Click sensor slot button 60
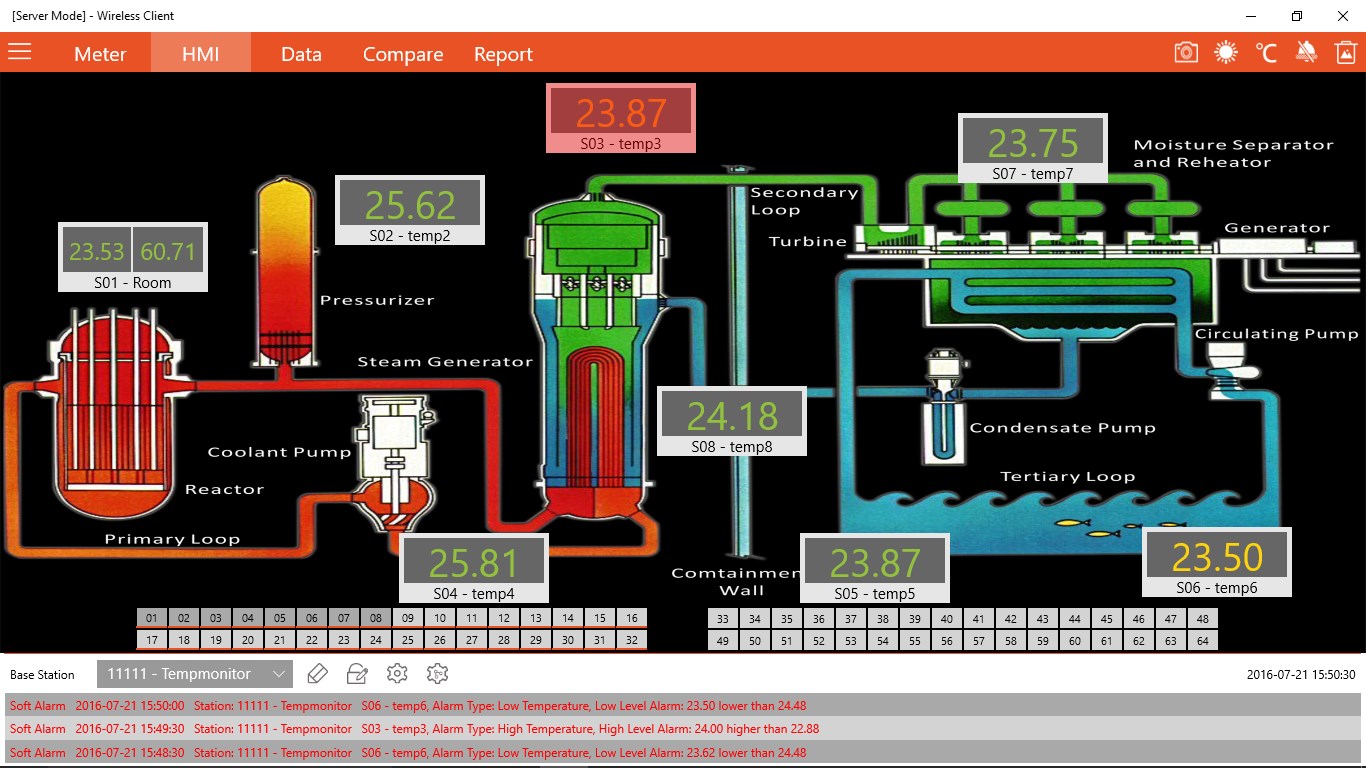Screen dimensions: 1366x768 1075,641
